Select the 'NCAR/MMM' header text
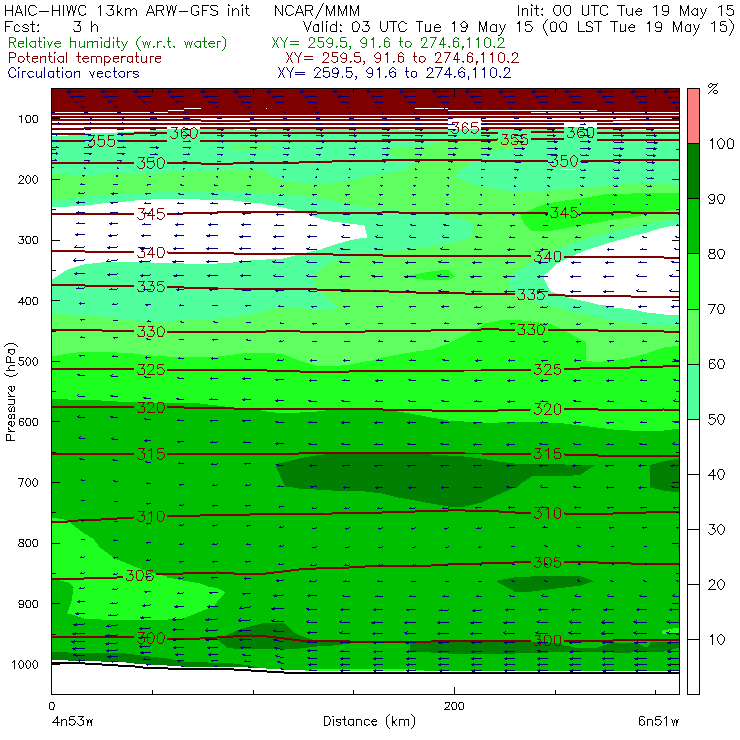 [317, 11]
